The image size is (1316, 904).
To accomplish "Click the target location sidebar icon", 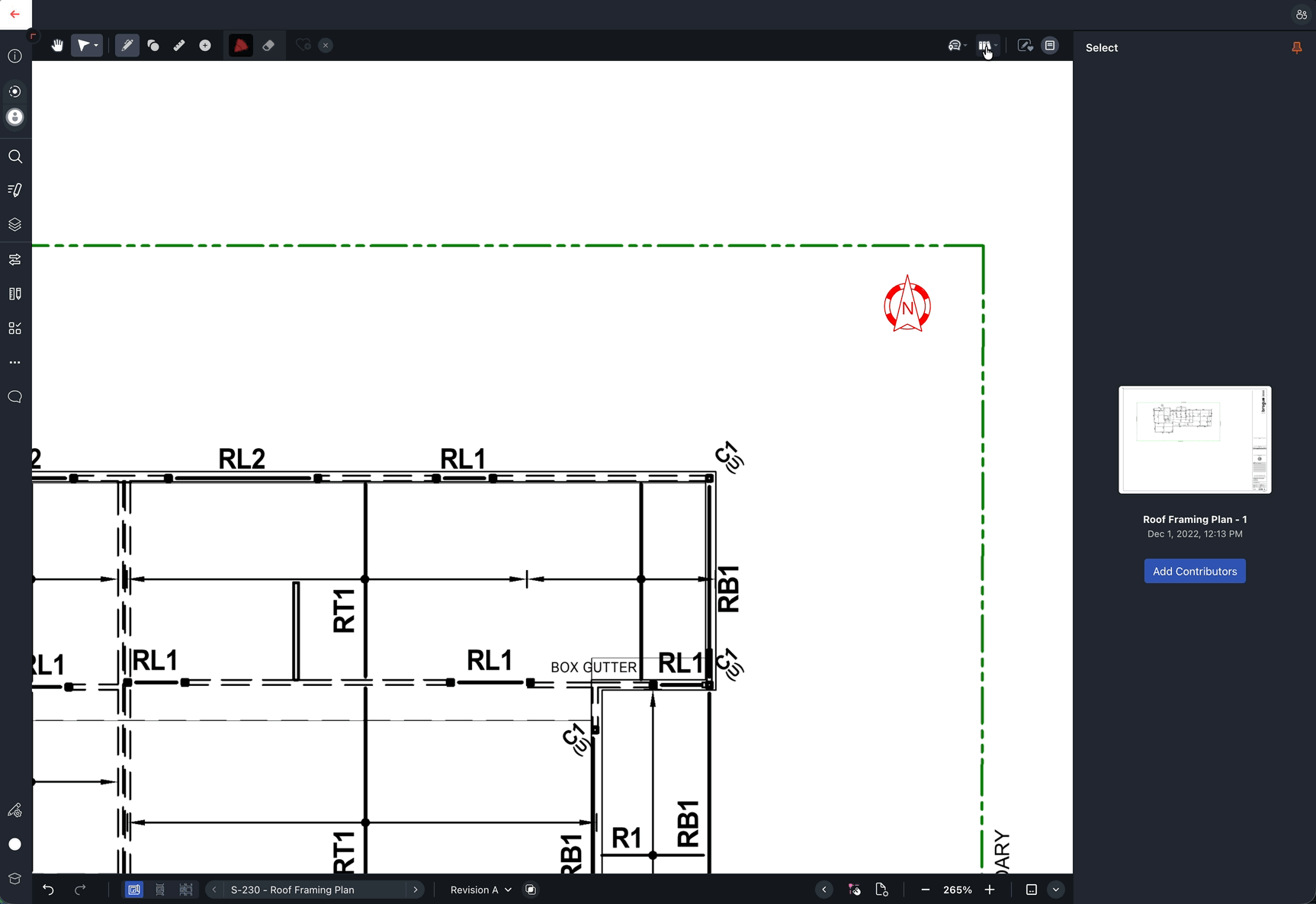I will coord(15,91).
